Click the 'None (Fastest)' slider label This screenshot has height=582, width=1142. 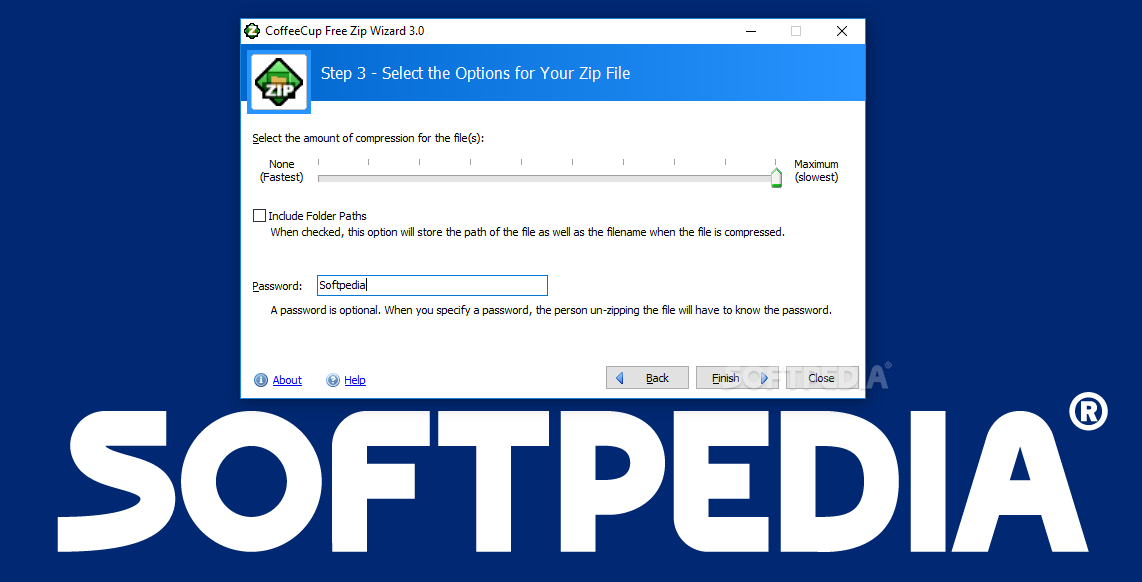point(282,170)
